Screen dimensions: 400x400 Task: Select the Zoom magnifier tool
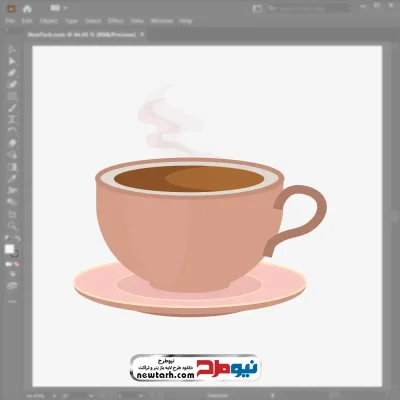pos(12,226)
